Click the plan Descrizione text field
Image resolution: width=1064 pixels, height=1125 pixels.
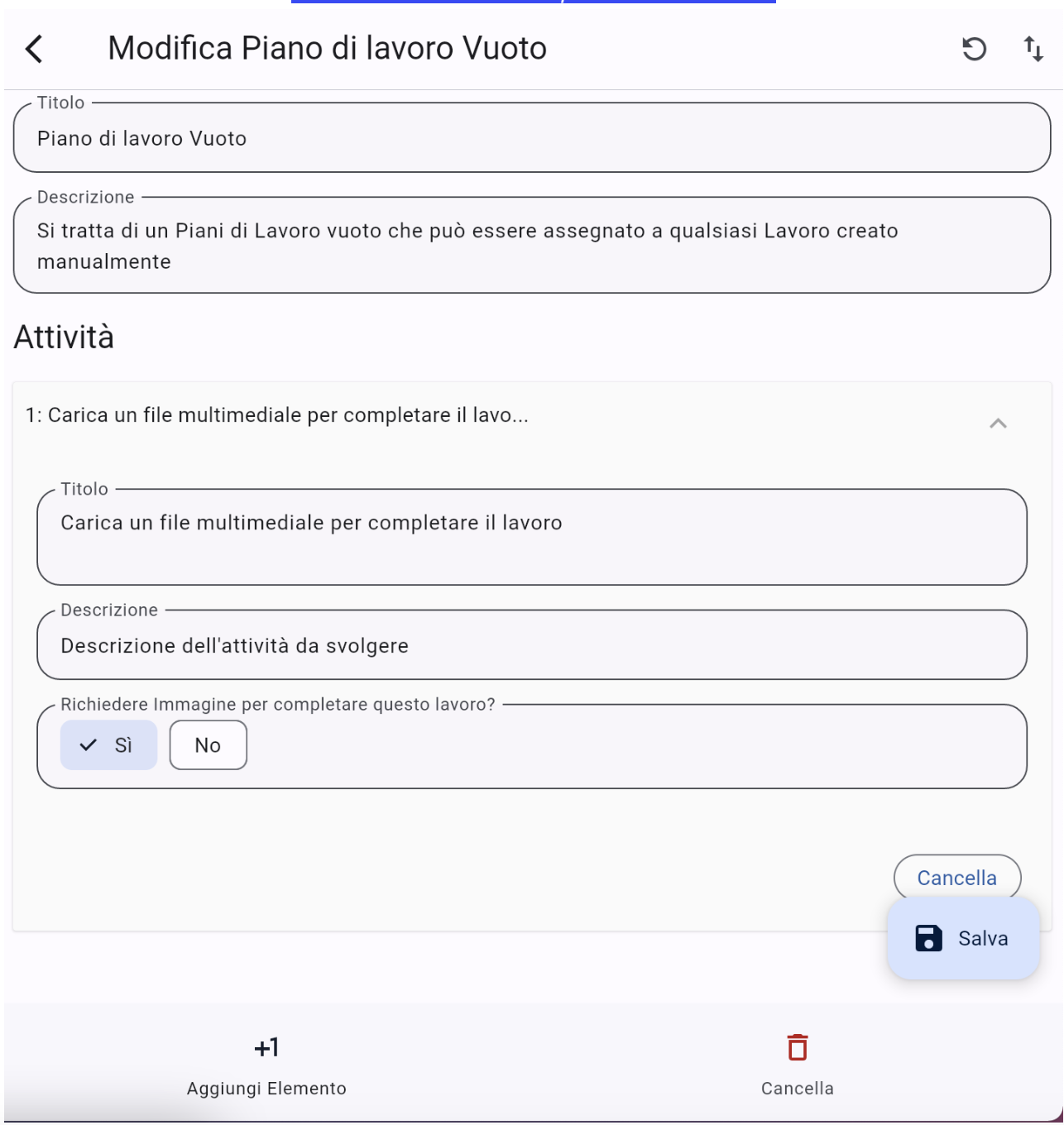pyautogui.click(x=532, y=246)
